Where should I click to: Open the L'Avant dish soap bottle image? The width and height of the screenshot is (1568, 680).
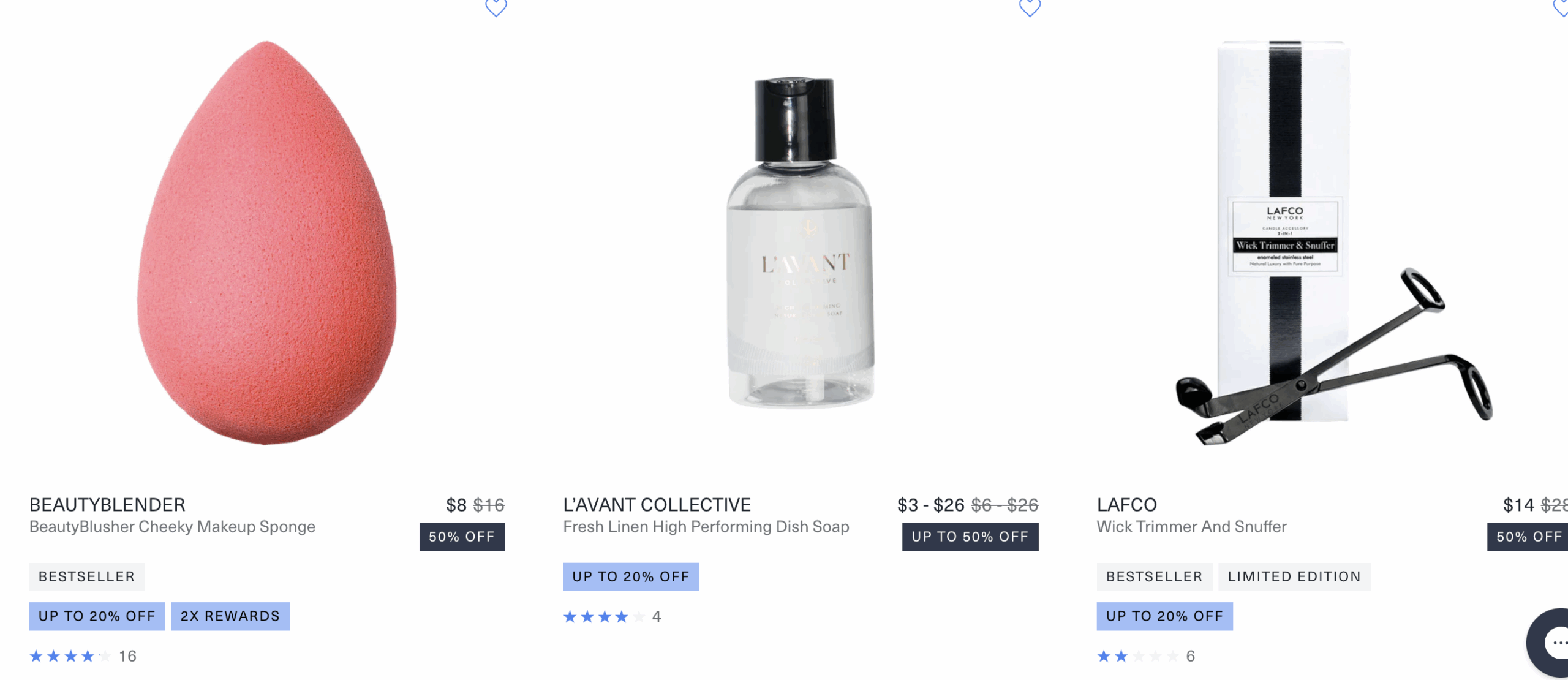coord(801,242)
